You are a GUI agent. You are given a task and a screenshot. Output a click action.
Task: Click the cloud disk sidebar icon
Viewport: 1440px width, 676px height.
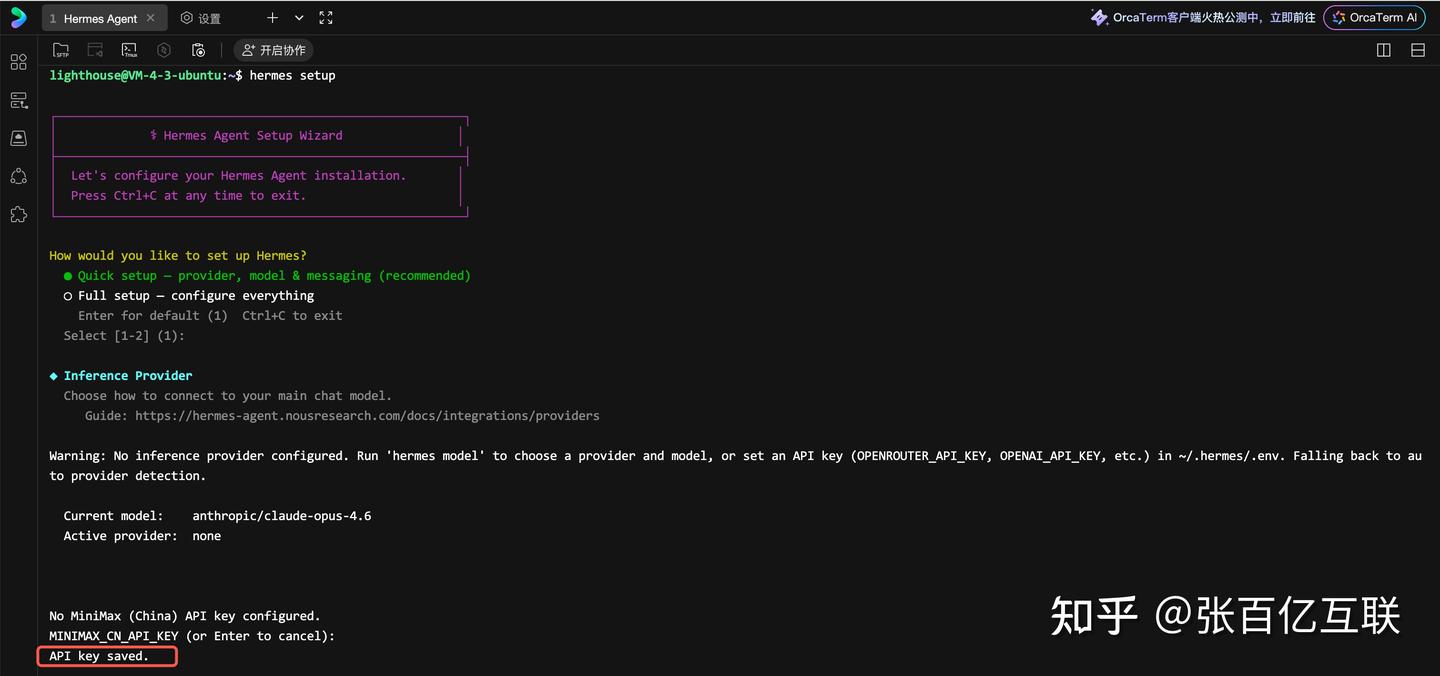[x=18, y=138]
